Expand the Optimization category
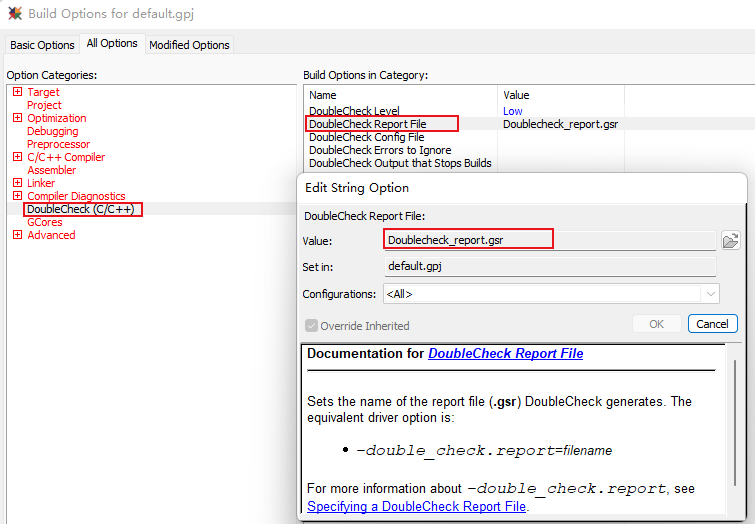This screenshot has height=524, width=755. pyautogui.click(x=17, y=118)
